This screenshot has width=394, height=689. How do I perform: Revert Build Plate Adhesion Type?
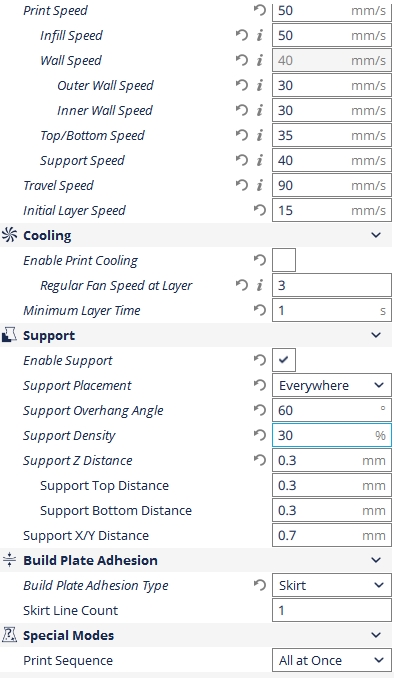click(260, 585)
